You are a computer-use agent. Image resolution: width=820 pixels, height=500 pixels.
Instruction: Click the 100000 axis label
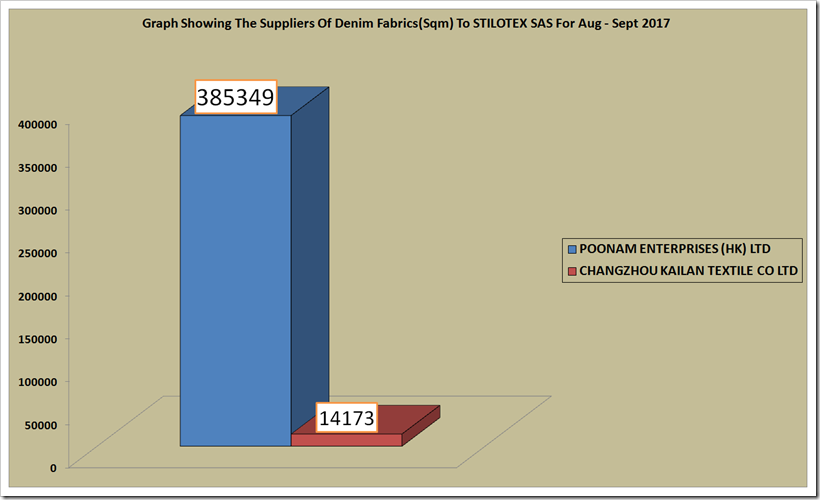(x=38, y=382)
